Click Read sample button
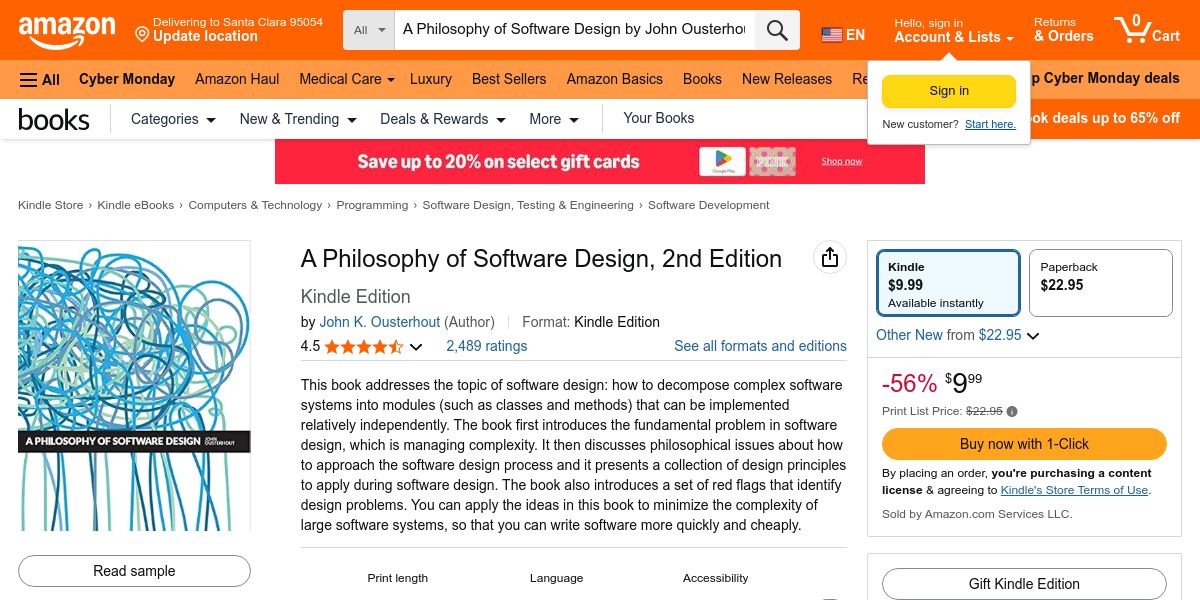This screenshot has width=1200, height=600. coord(134,571)
